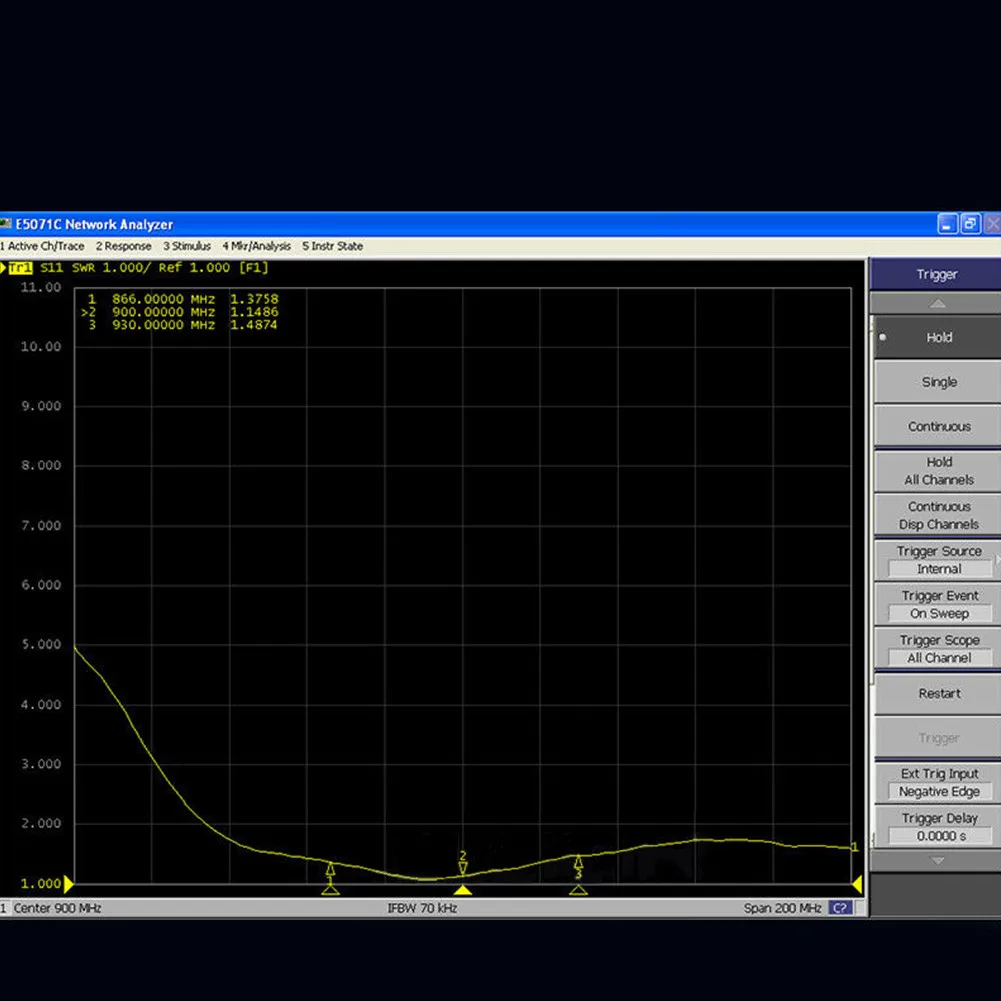Set trigger mode to Hold

tap(938, 338)
